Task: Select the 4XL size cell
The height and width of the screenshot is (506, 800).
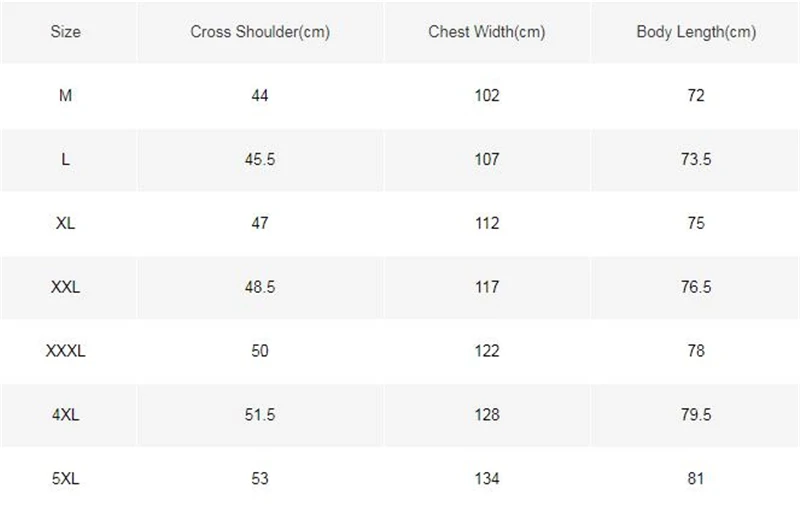Action: [65, 415]
